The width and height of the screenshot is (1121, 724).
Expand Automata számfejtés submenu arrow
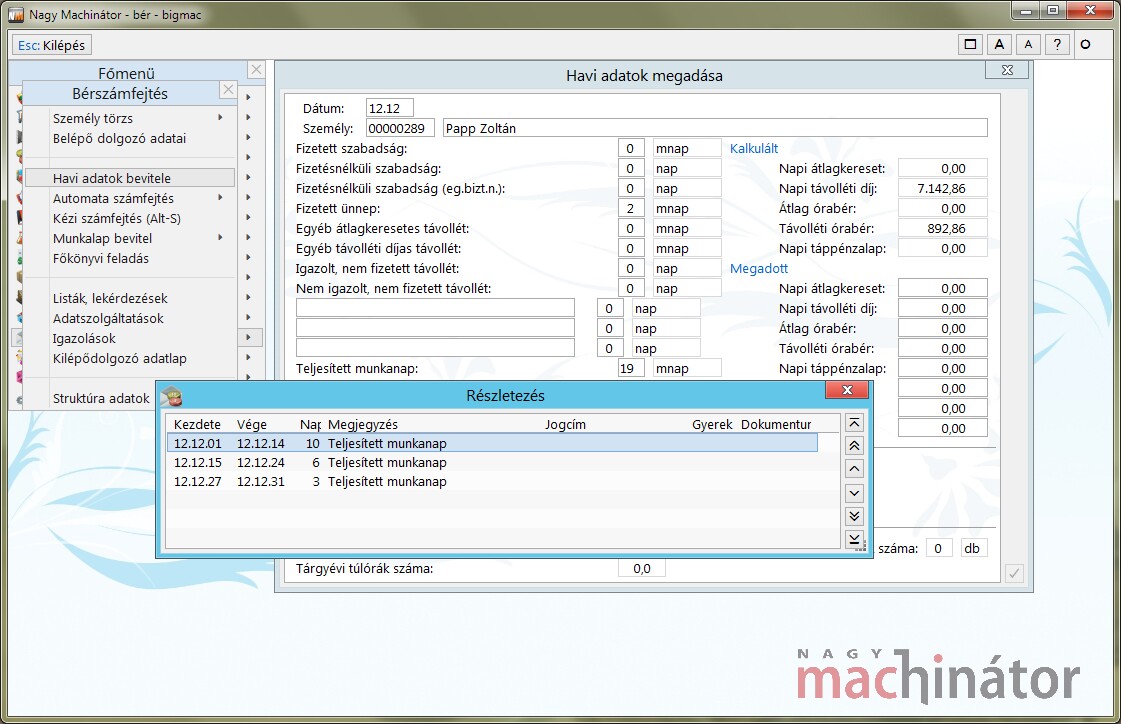point(220,197)
